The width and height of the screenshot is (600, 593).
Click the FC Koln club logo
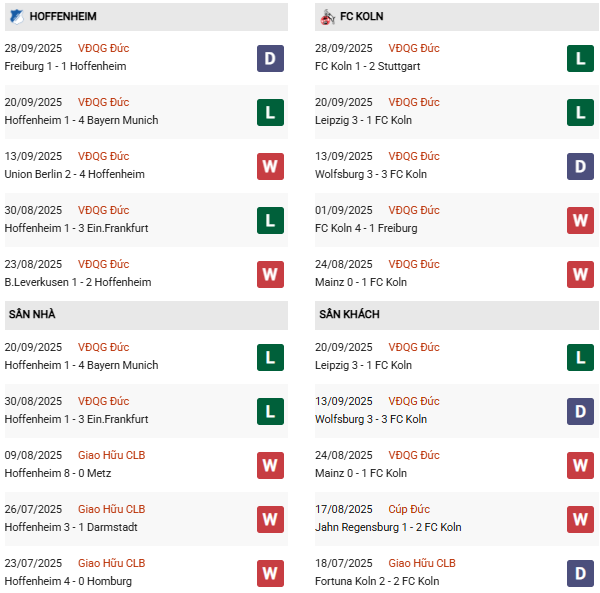coord(327,16)
